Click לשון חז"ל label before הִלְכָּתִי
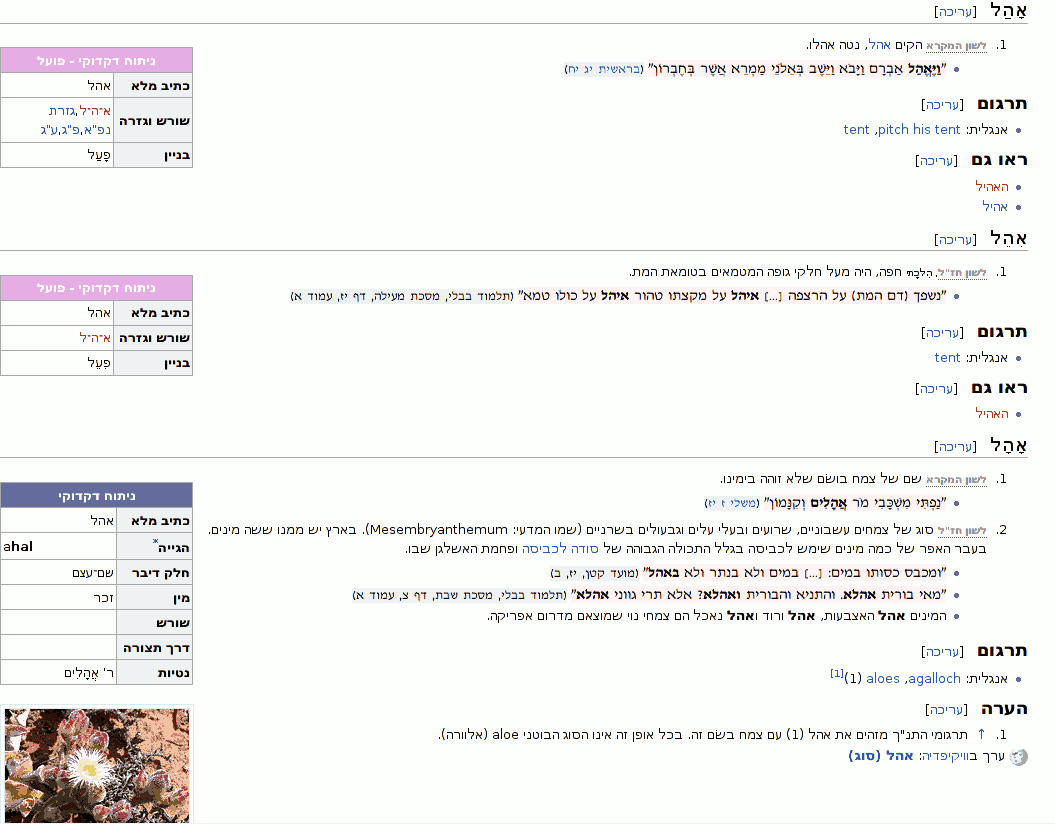Screen dimensions: 1055x824 [962, 273]
